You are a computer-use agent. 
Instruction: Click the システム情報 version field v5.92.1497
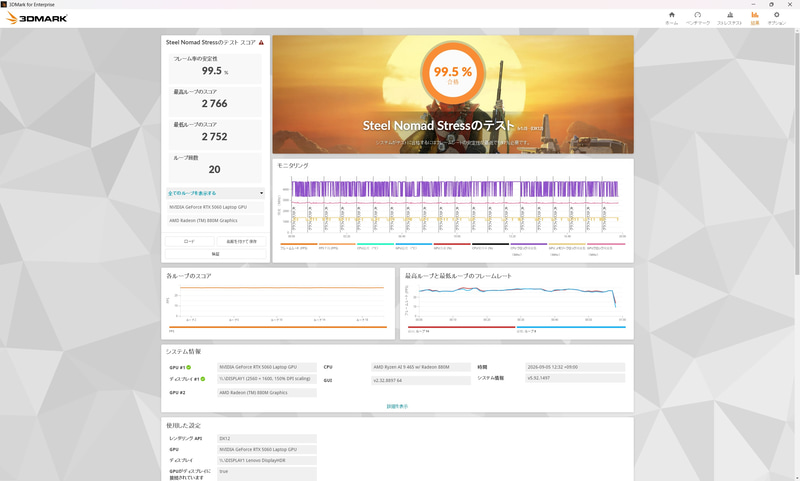click(x=575, y=378)
